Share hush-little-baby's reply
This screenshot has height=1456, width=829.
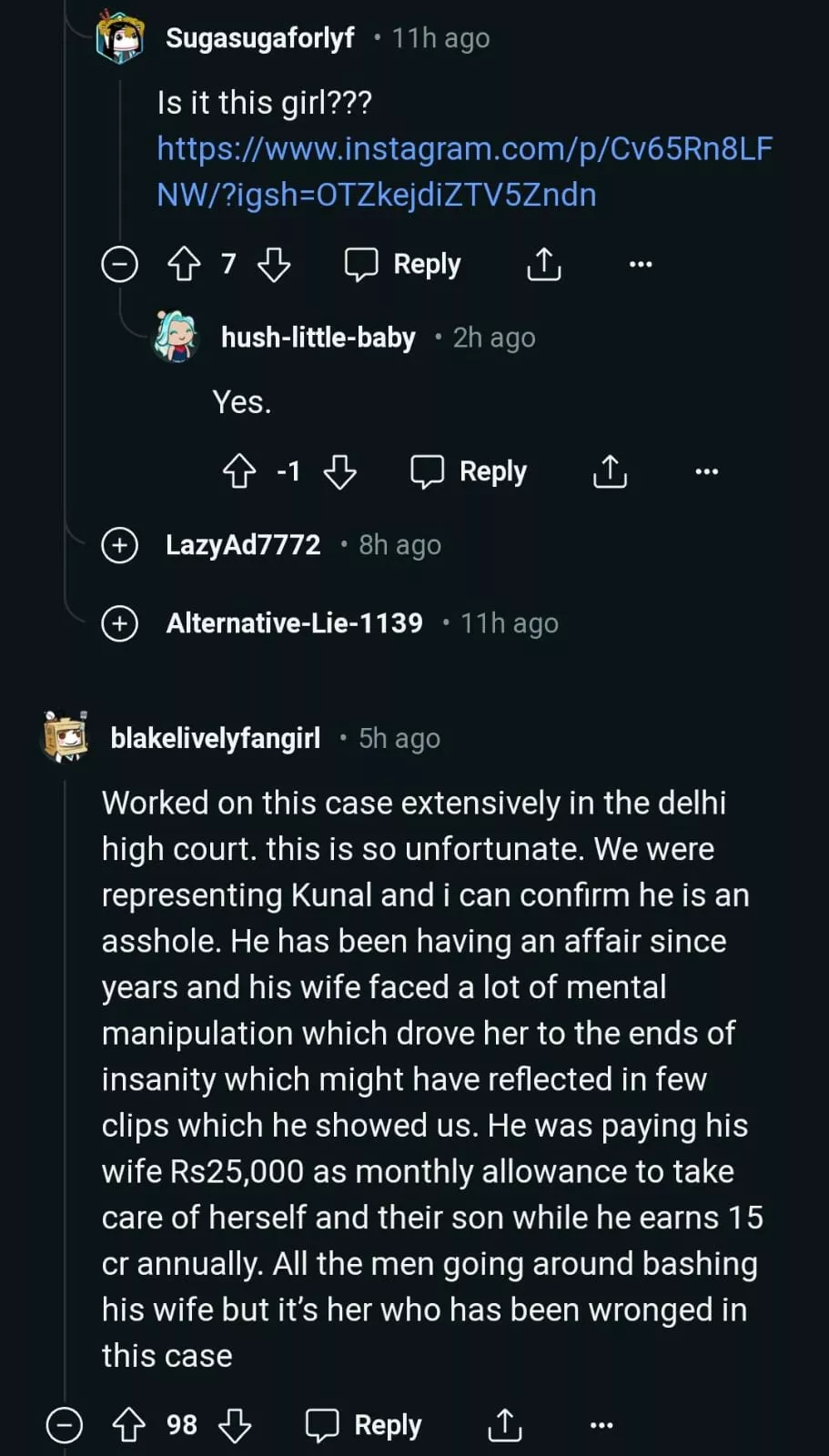pyautogui.click(x=610, y=471)
